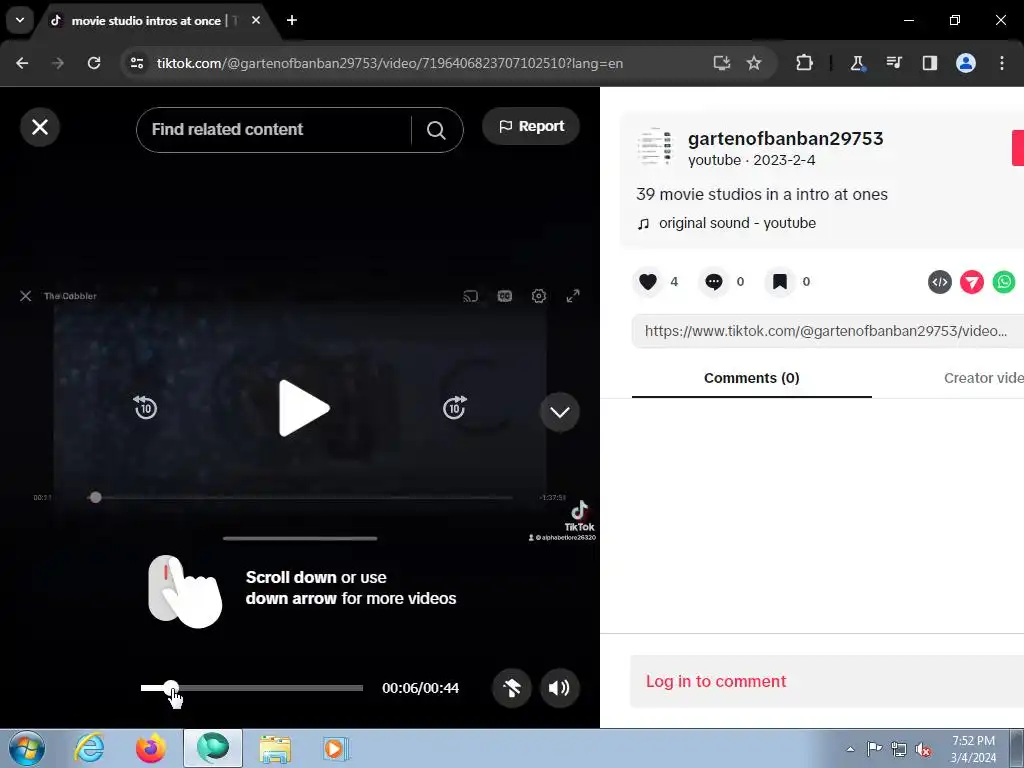This screenshot has width=1024, height=768.
Task: Go back in browser history
Action: (x=22, y=63)
